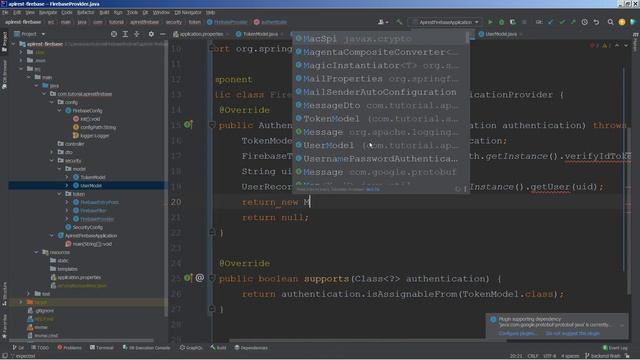This screenshot has width=640, height=360.
Task: Open the notification's more options dots
Action: [622, 325]
